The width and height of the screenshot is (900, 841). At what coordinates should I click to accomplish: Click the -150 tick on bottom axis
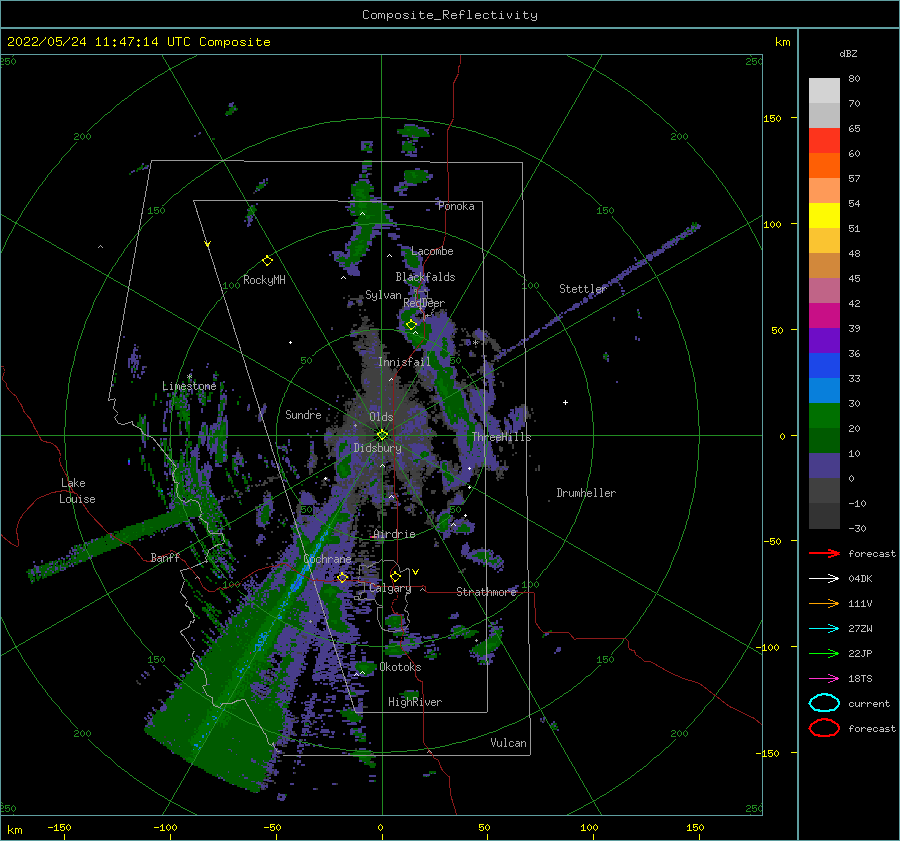(59, 827)
